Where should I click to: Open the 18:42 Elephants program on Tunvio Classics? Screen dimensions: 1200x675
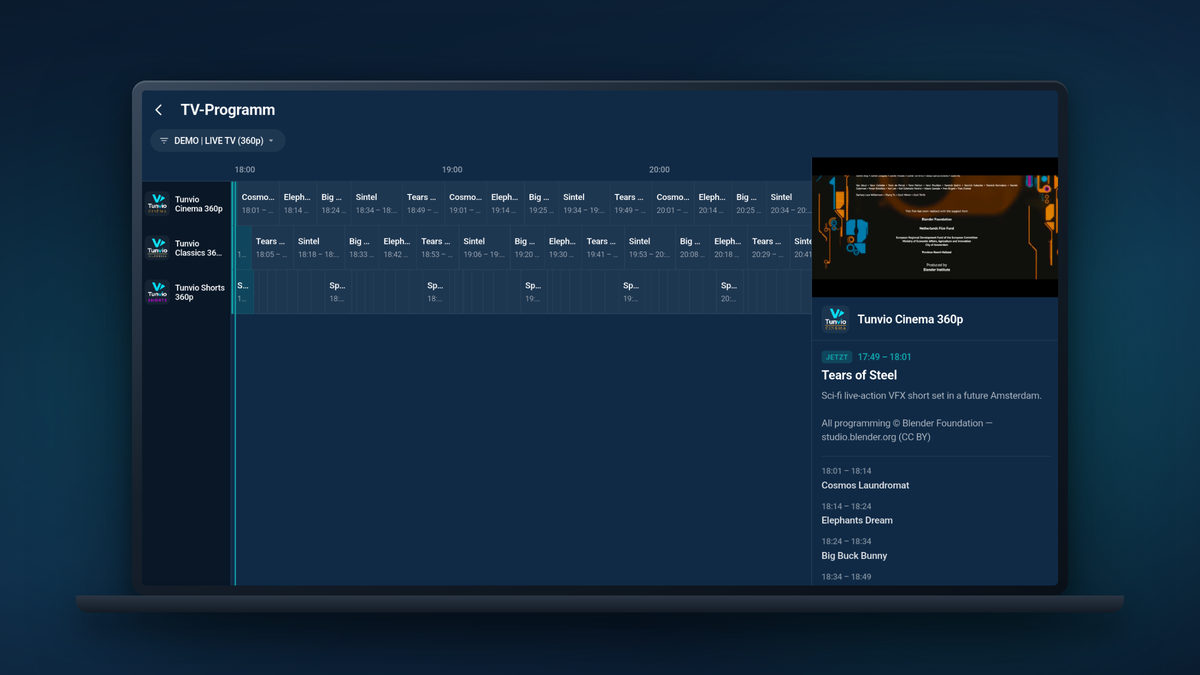pos(398,247)
